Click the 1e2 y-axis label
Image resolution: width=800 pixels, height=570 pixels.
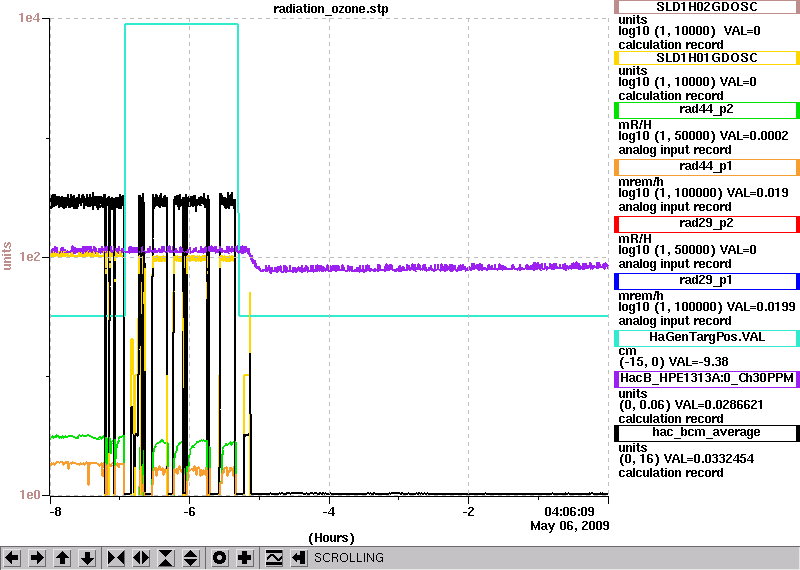point(29,256)
